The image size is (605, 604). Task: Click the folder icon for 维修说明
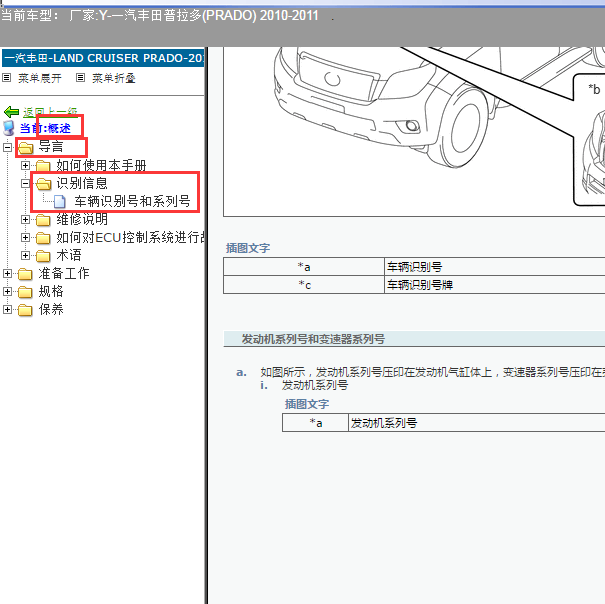[x=43, y=220]
